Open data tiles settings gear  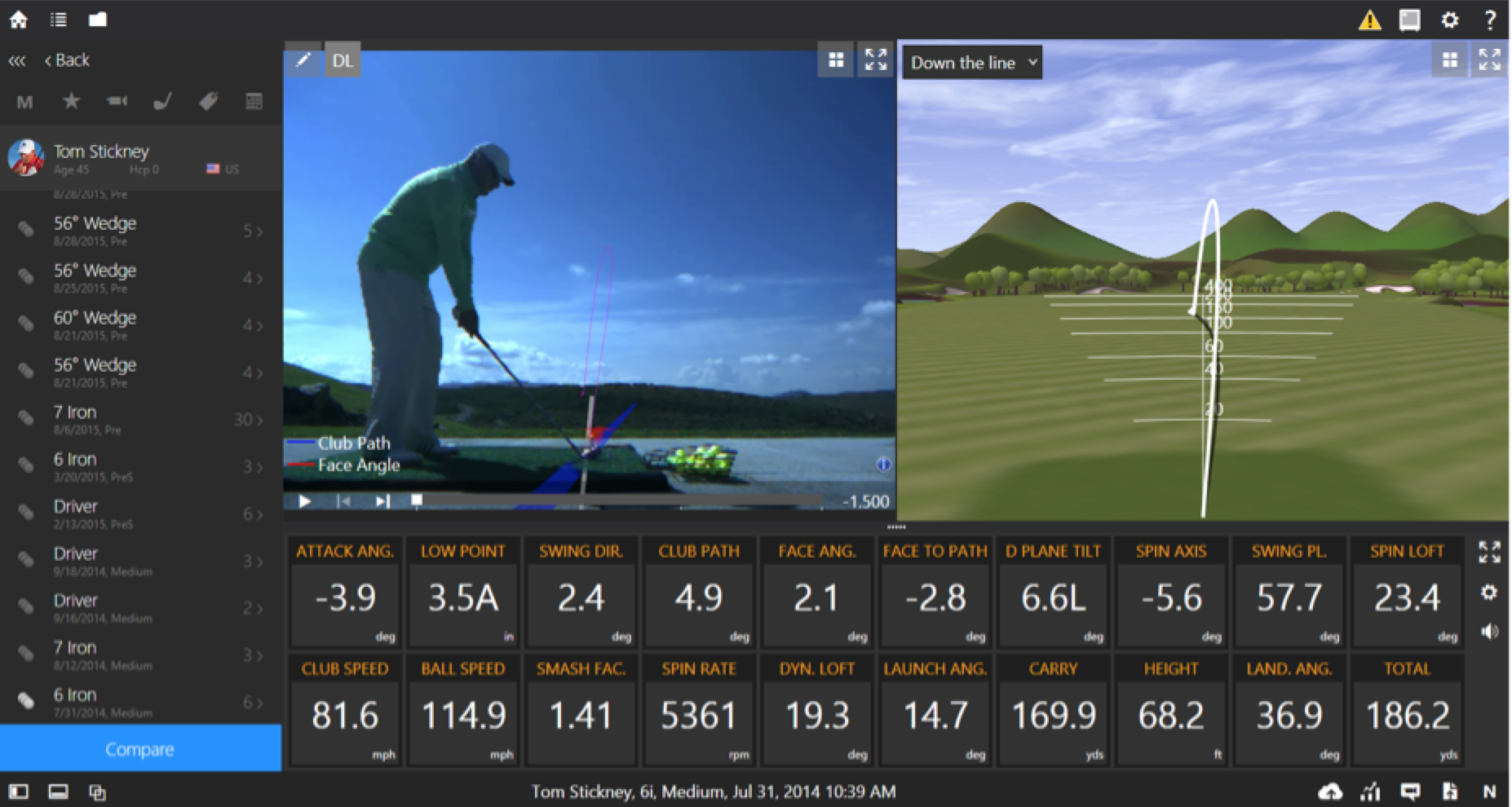pos(1489,592)
